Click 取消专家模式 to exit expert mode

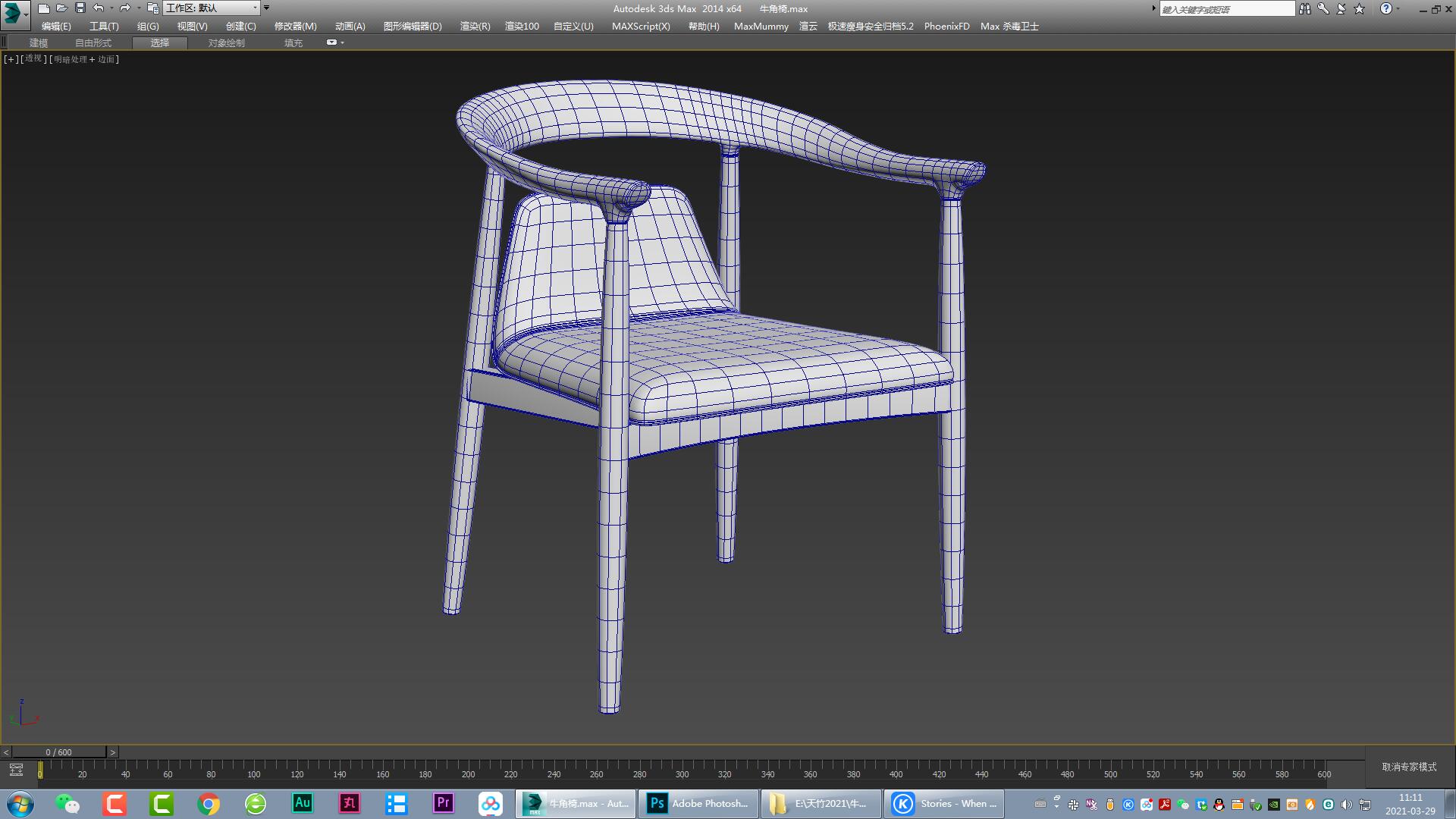[x=1409, y=767]
